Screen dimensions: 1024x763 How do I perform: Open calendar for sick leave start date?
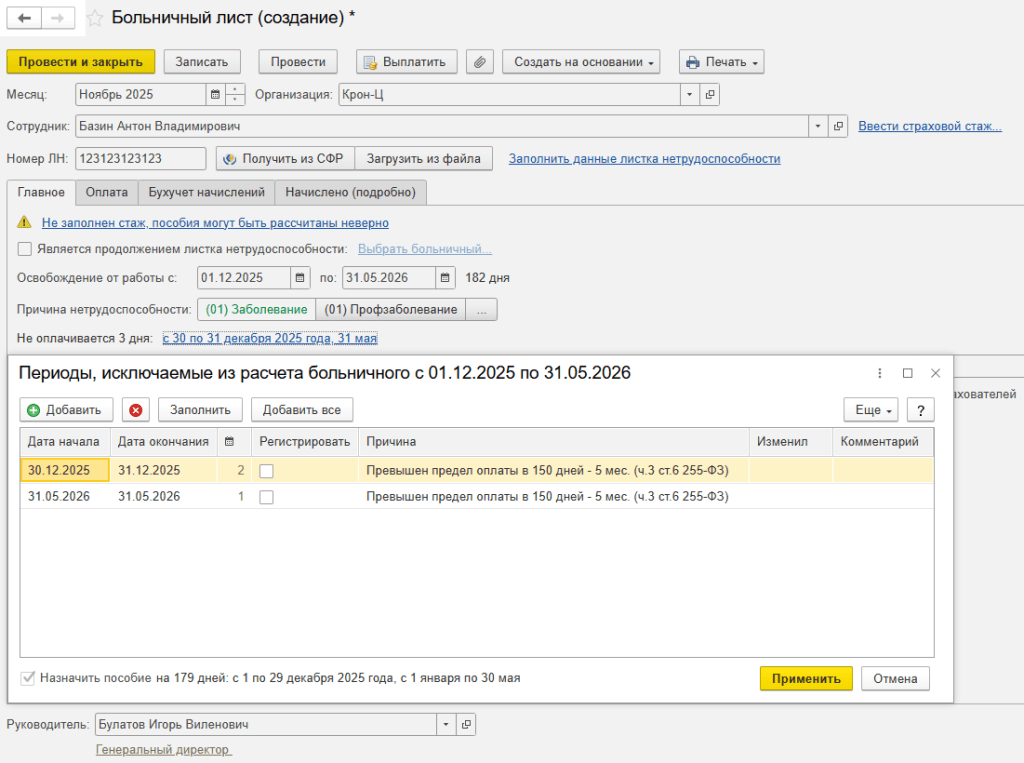tap(299, 277)
